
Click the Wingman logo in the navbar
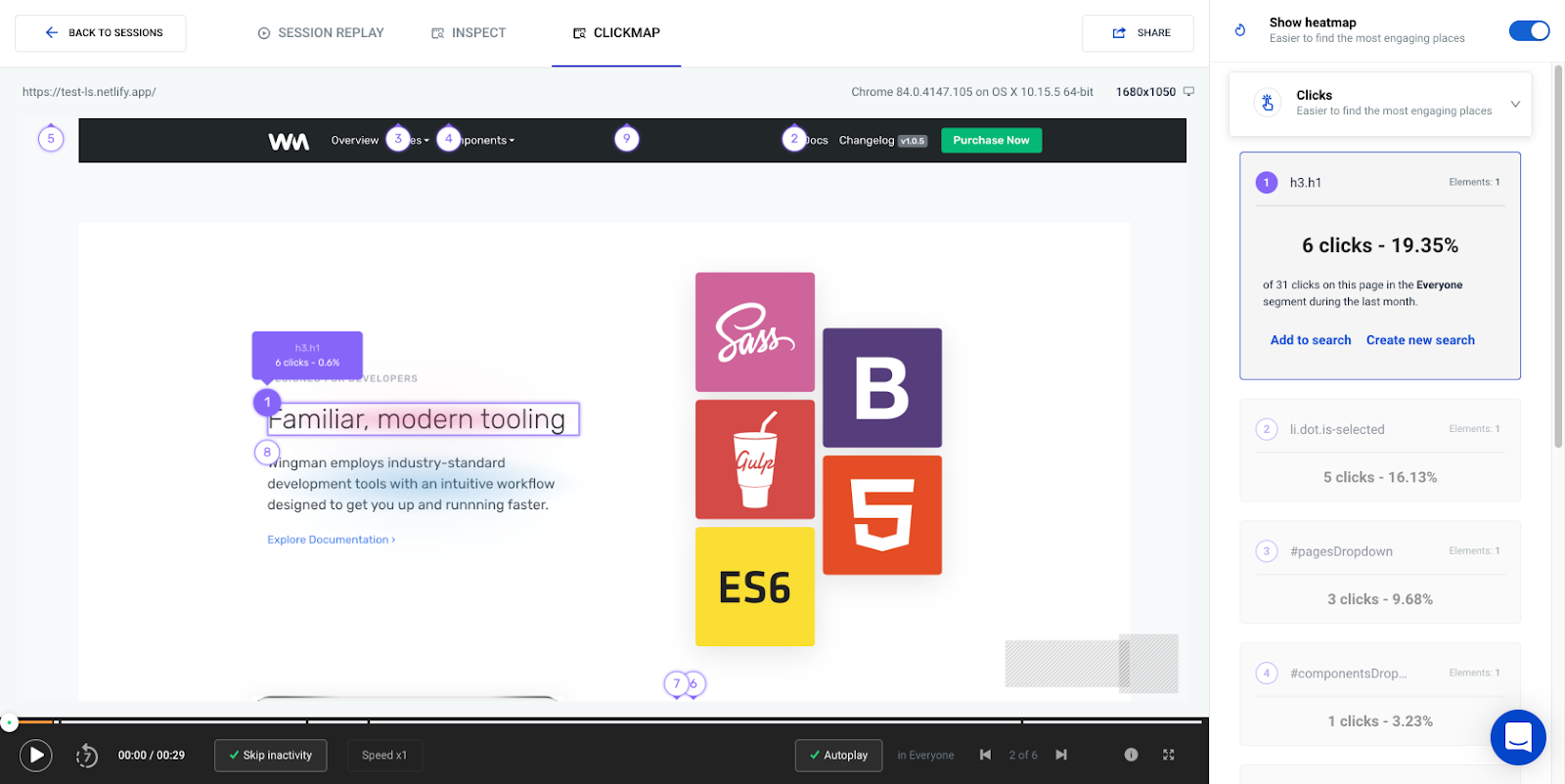(289, 141)
